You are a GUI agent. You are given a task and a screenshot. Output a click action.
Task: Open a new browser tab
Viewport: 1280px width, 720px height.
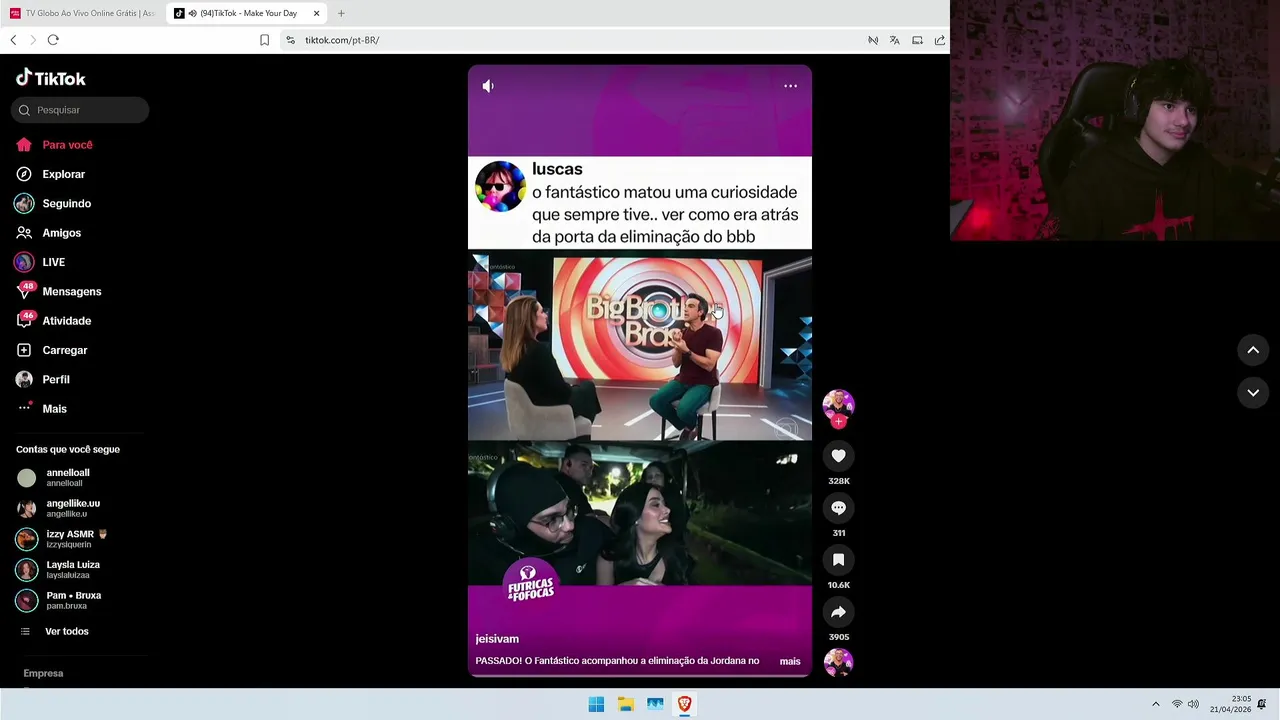coord(341,13)
